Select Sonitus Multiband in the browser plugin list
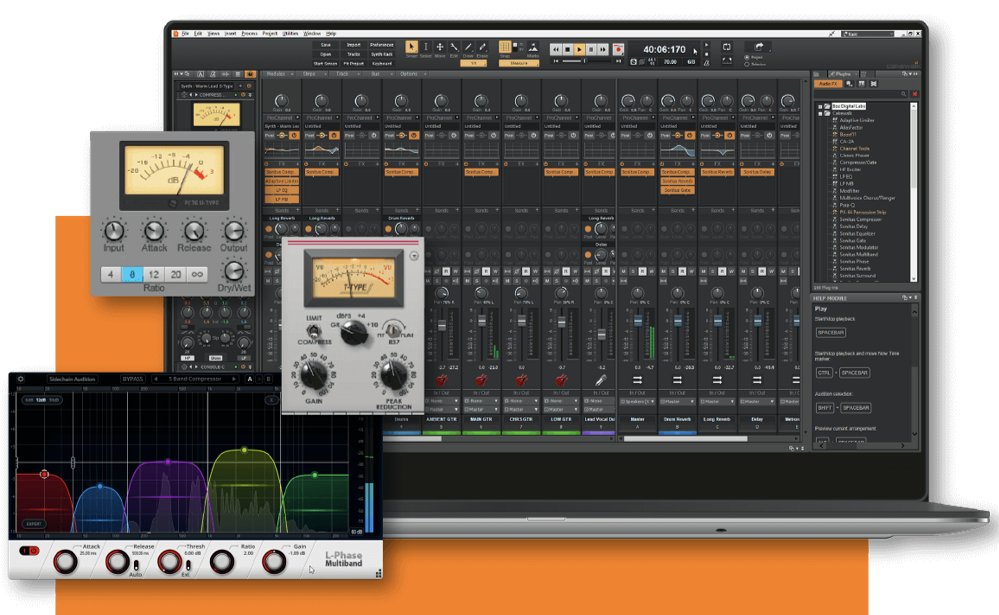999x615 pixels. (858, 254)
